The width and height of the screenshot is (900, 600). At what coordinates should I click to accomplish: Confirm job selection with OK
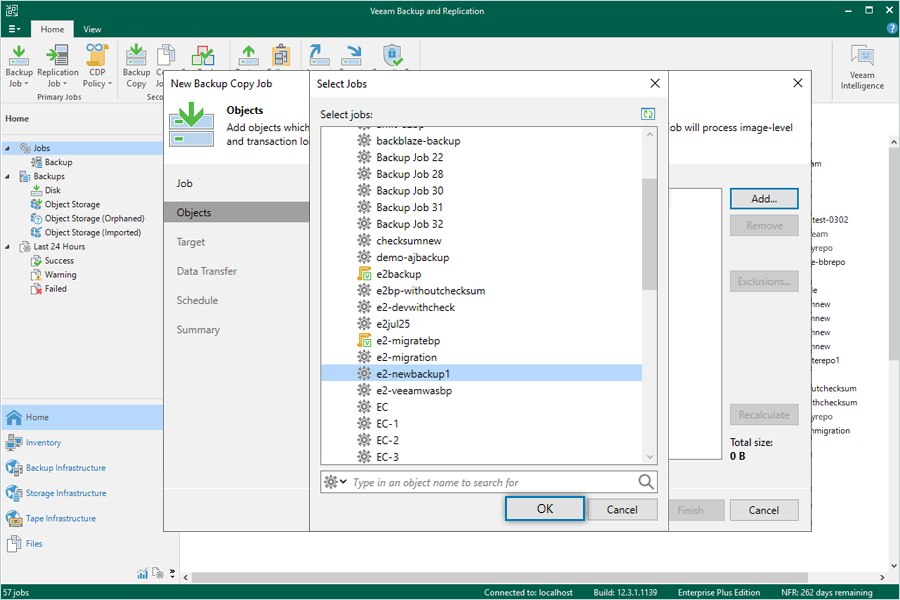coord(545,509)
